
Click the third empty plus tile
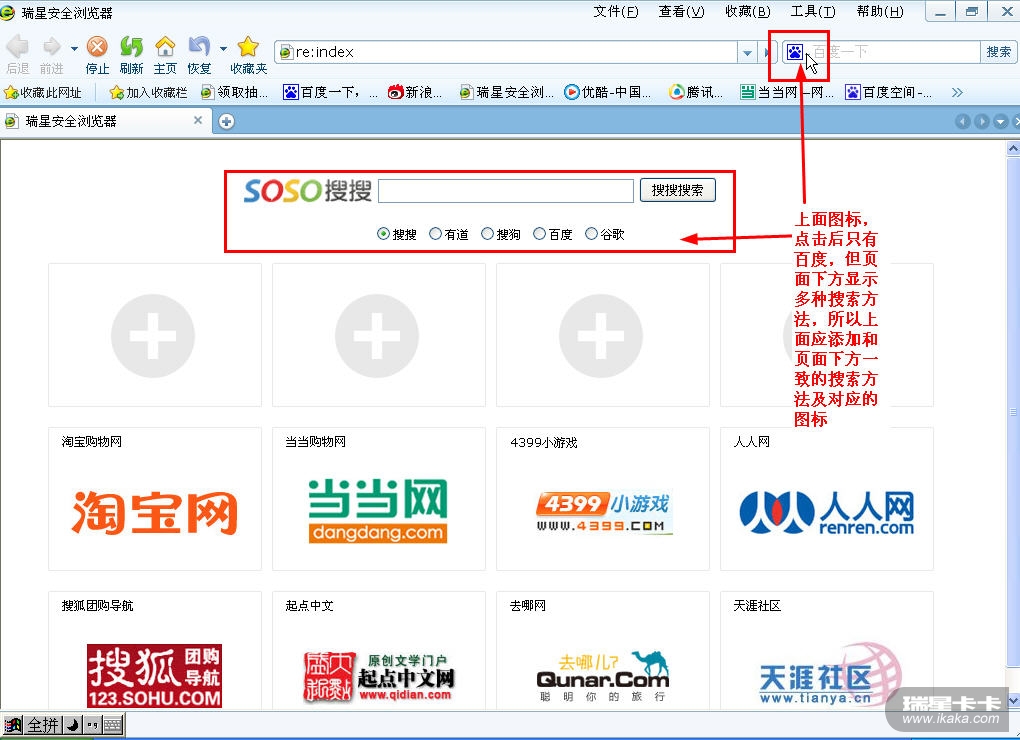[x=602, y=336]
